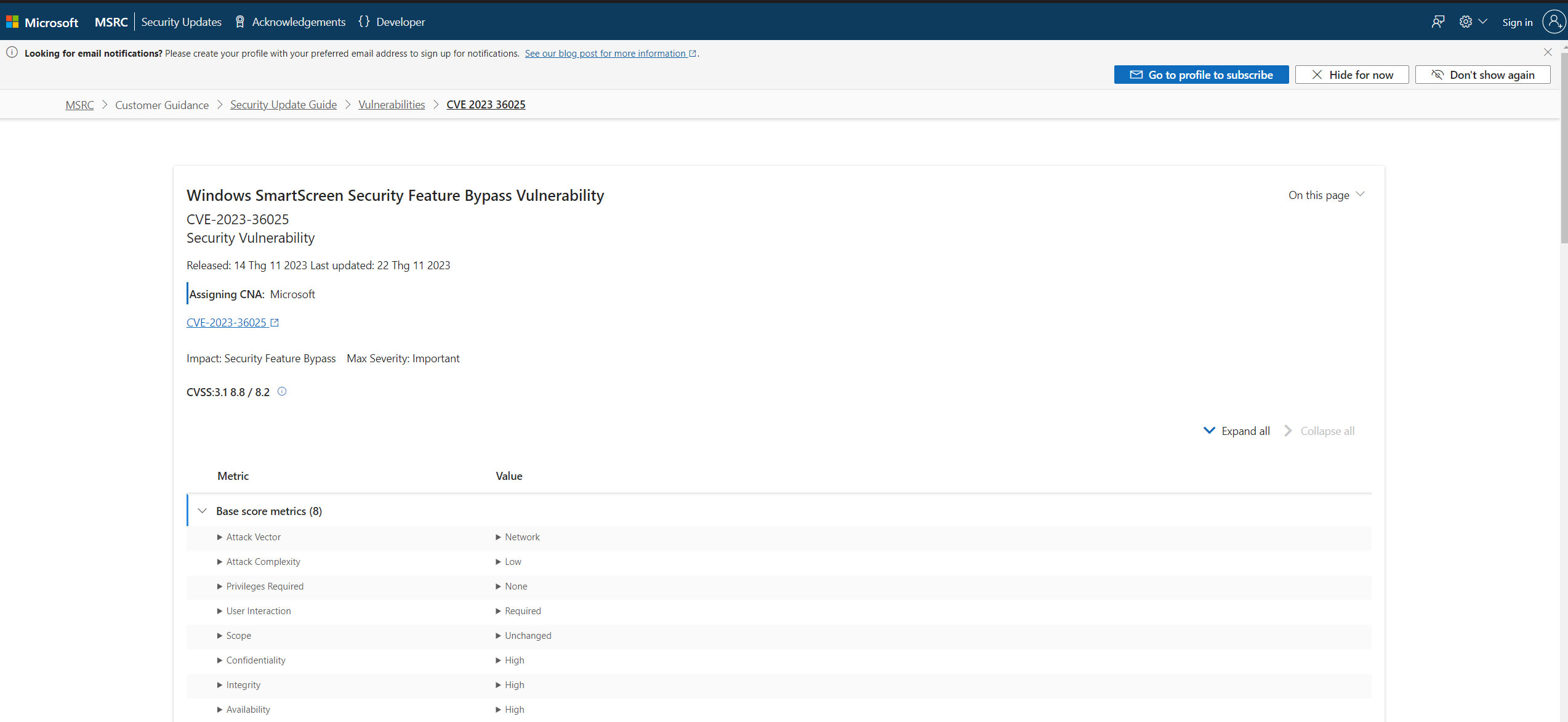Open the Acknowledgements menu item
This screenshot has height=722, width=1568.
(x=291, y=22)
